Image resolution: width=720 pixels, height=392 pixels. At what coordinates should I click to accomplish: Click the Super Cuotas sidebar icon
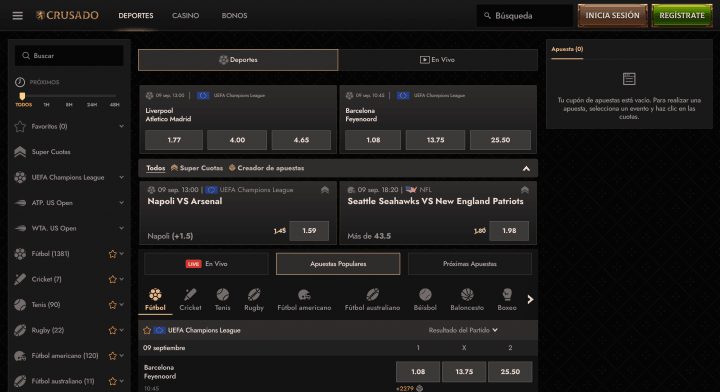tap(20, 152)
